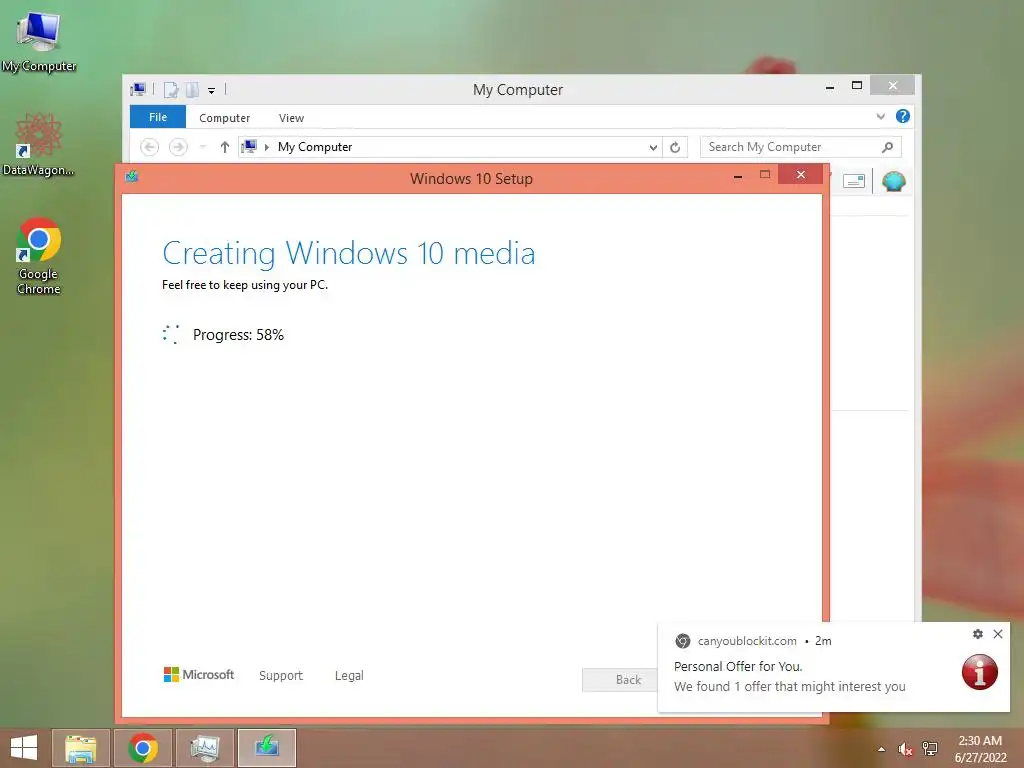The width and height of the screenshot is (1024, 768).
Task: Click the muted volume tray icon
Action: click(905, 749)
